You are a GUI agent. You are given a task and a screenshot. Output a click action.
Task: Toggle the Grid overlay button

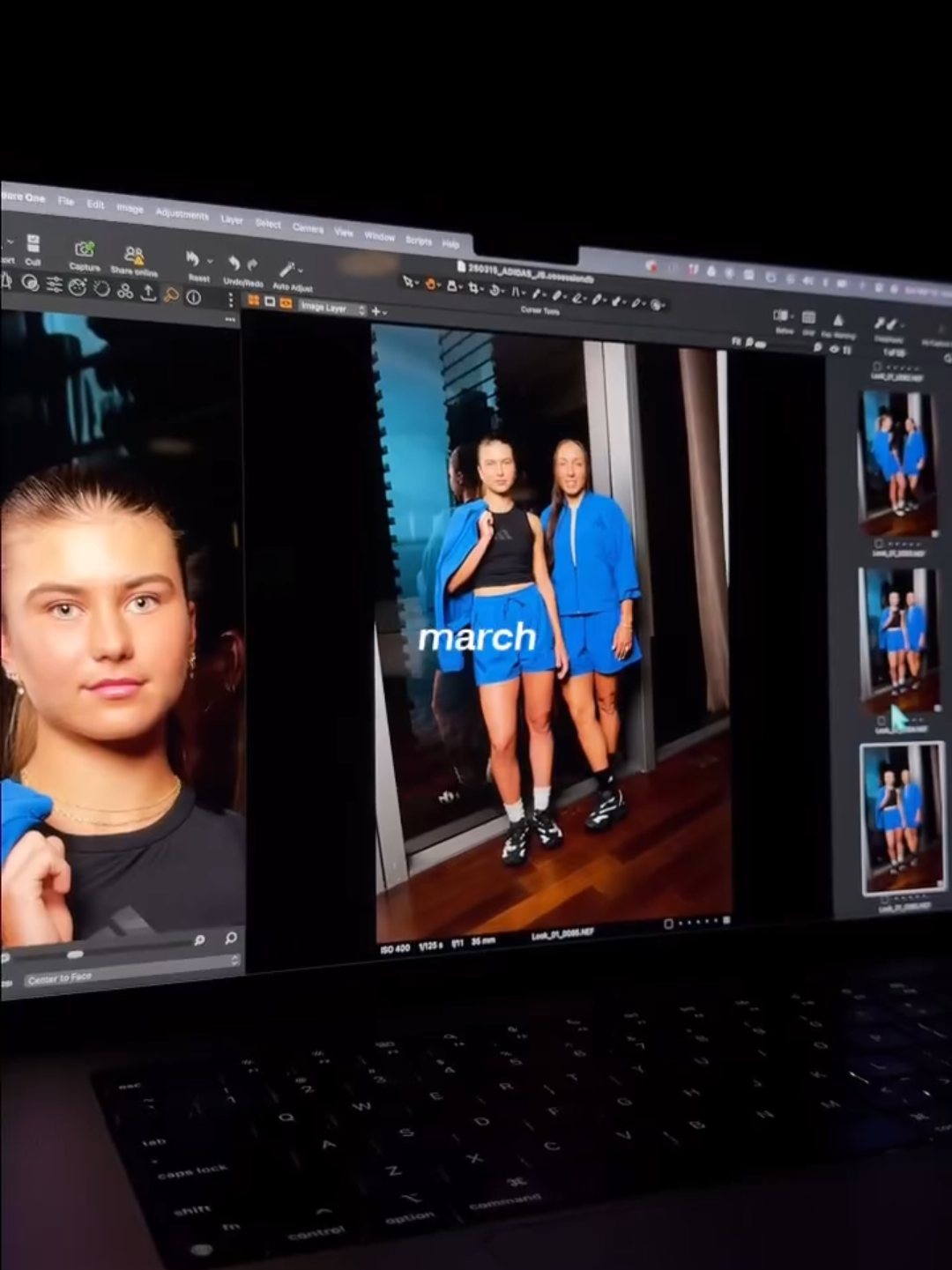[808, 318]
